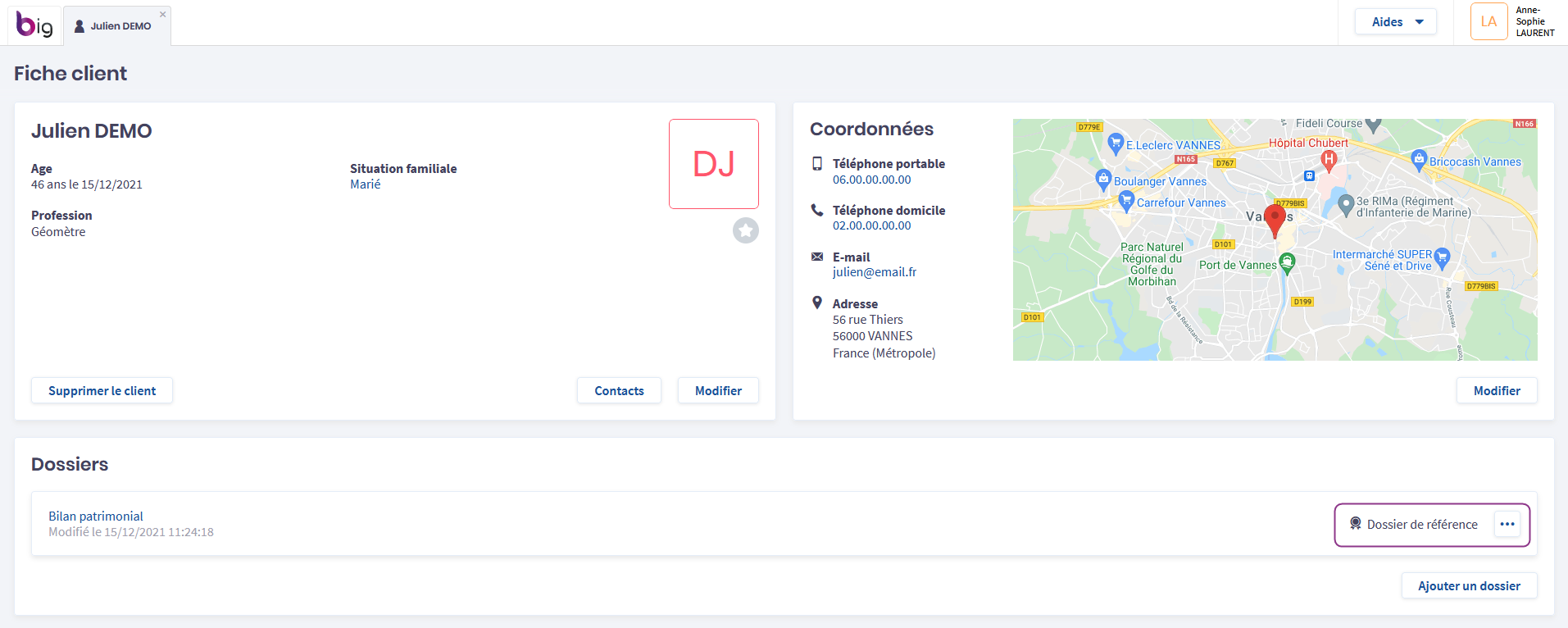
Task: Open Anne-Sophie LAURENT user name
Action: (x=1535, y=22)
